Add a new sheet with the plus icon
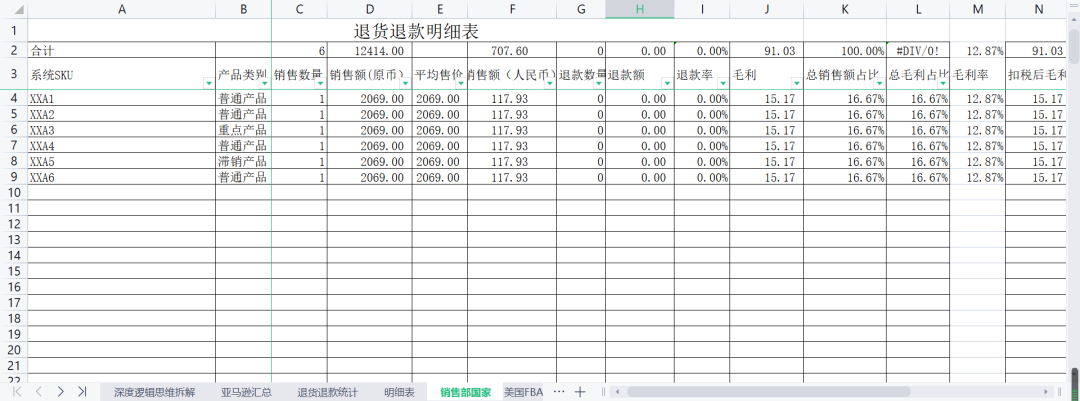The image size is (1080, 401). pyautogui.click(x=580, y=391)
